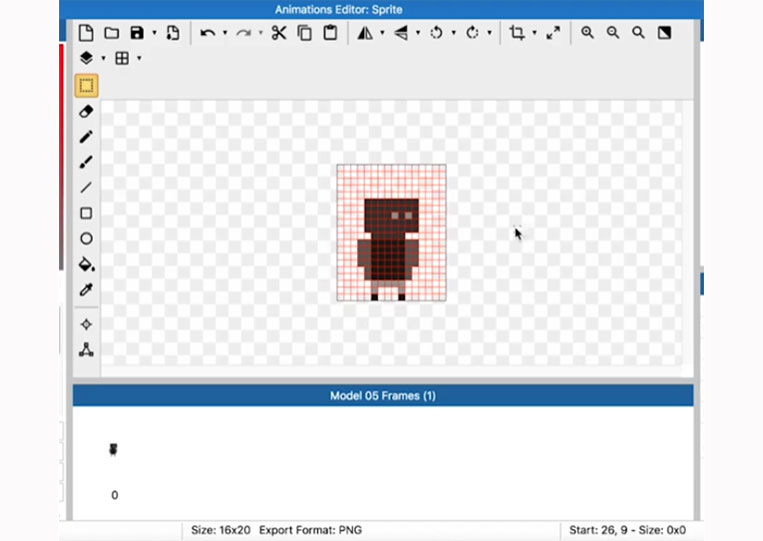This screenshot has width=763, height=541.
Task: Create a new image with New icon
Action: tap(86, 33)
